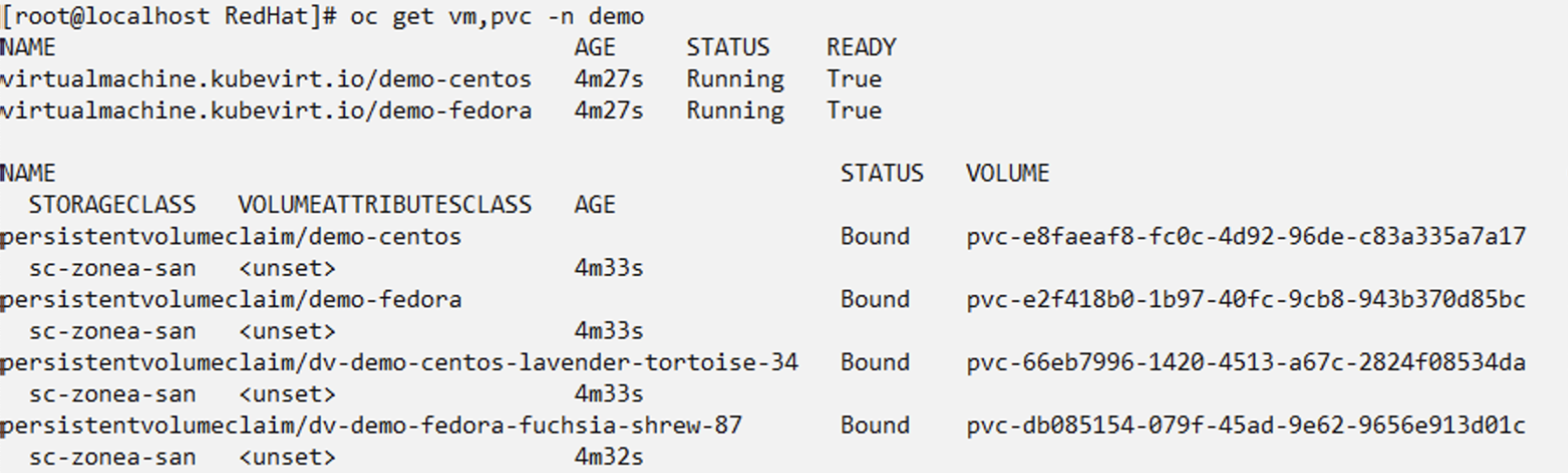This screenshot has height=473, width=1568.
Task: Click the Running status of demo-fedora VM
Action: click(735, 111)
